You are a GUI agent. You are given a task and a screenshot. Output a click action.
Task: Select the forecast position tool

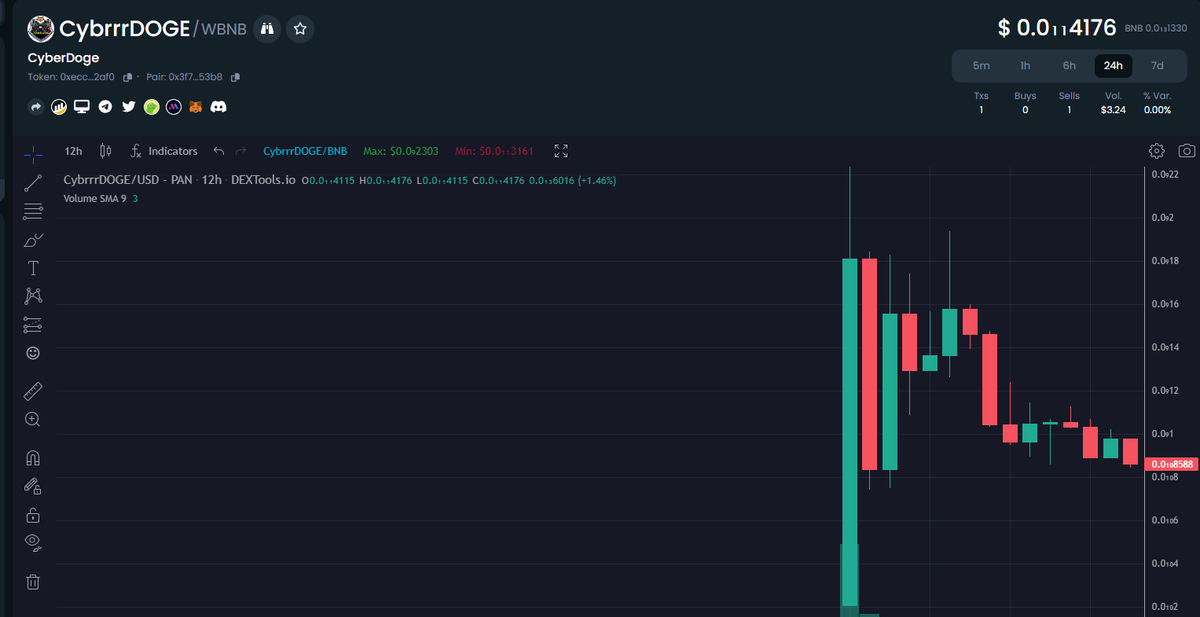(x=33, y=325)
